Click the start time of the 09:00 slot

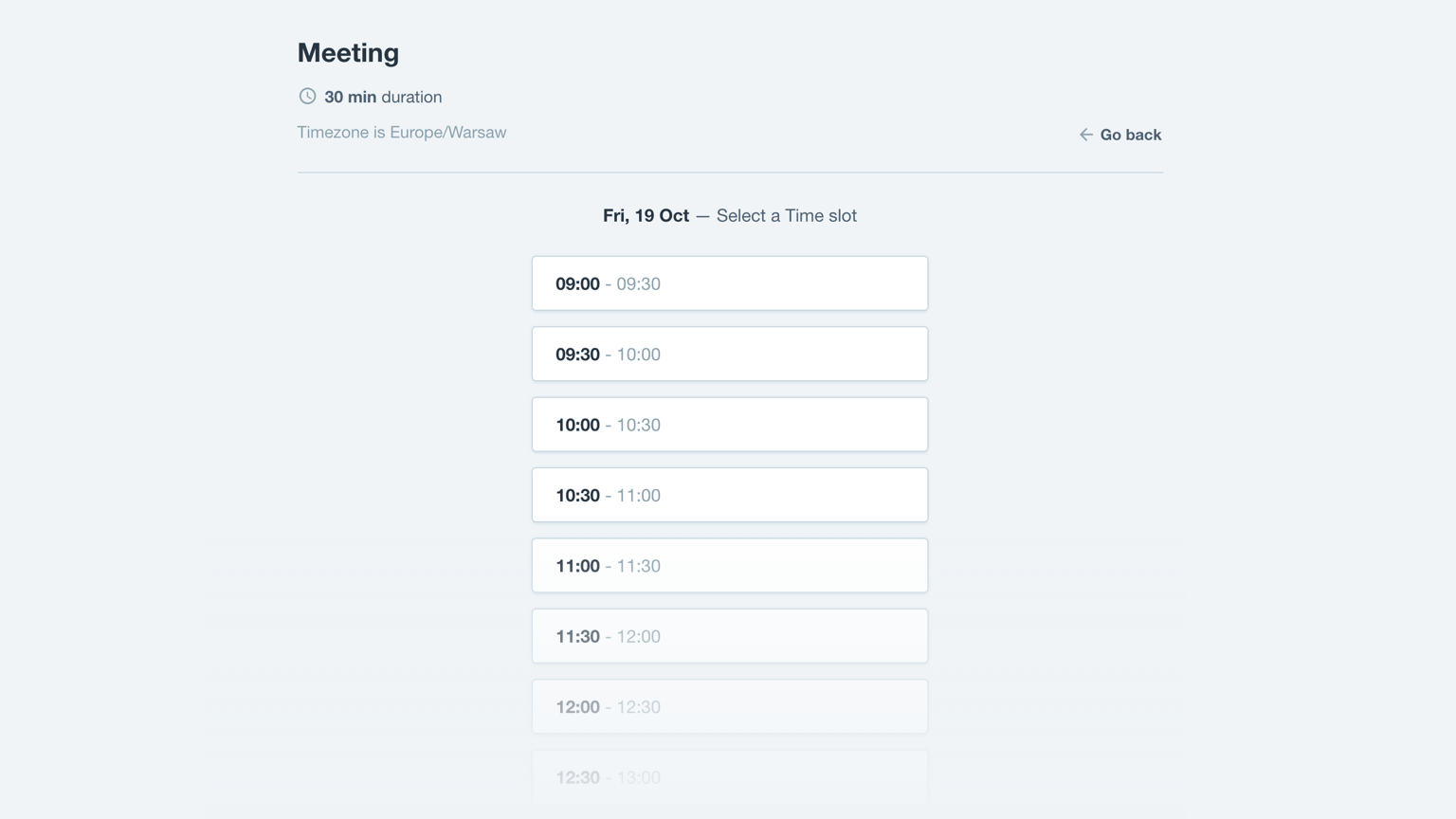coord(577,282)
